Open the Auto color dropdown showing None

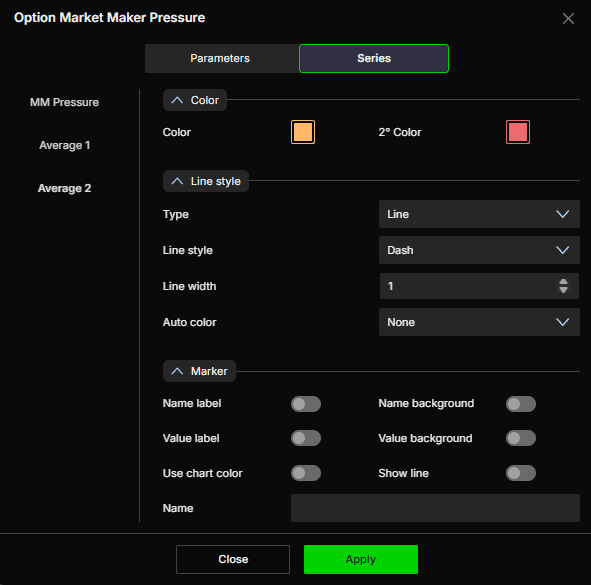479,322
